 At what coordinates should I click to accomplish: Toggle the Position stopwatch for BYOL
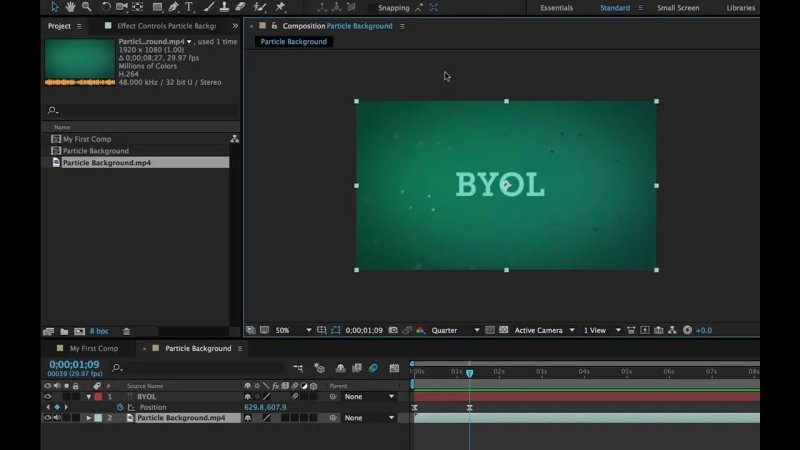[120, 407]
